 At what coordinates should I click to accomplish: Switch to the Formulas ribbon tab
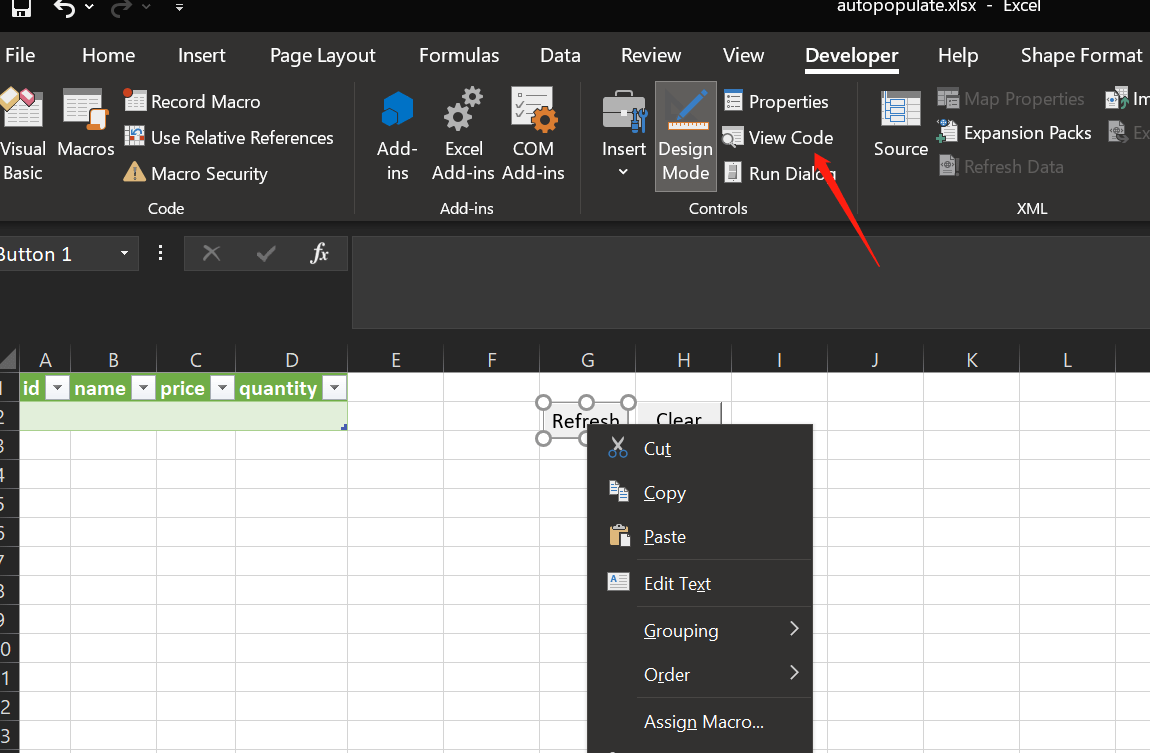coord(458,55)
